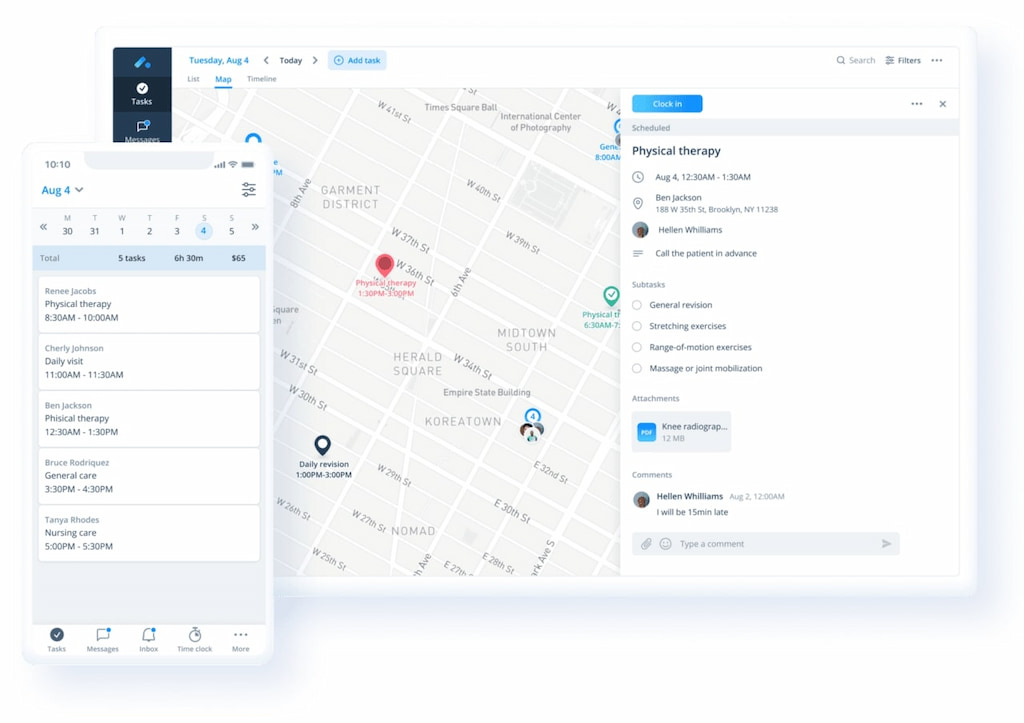The image size is (1024, 723).
Task: Open the task detail options menu
Action: 916,103
